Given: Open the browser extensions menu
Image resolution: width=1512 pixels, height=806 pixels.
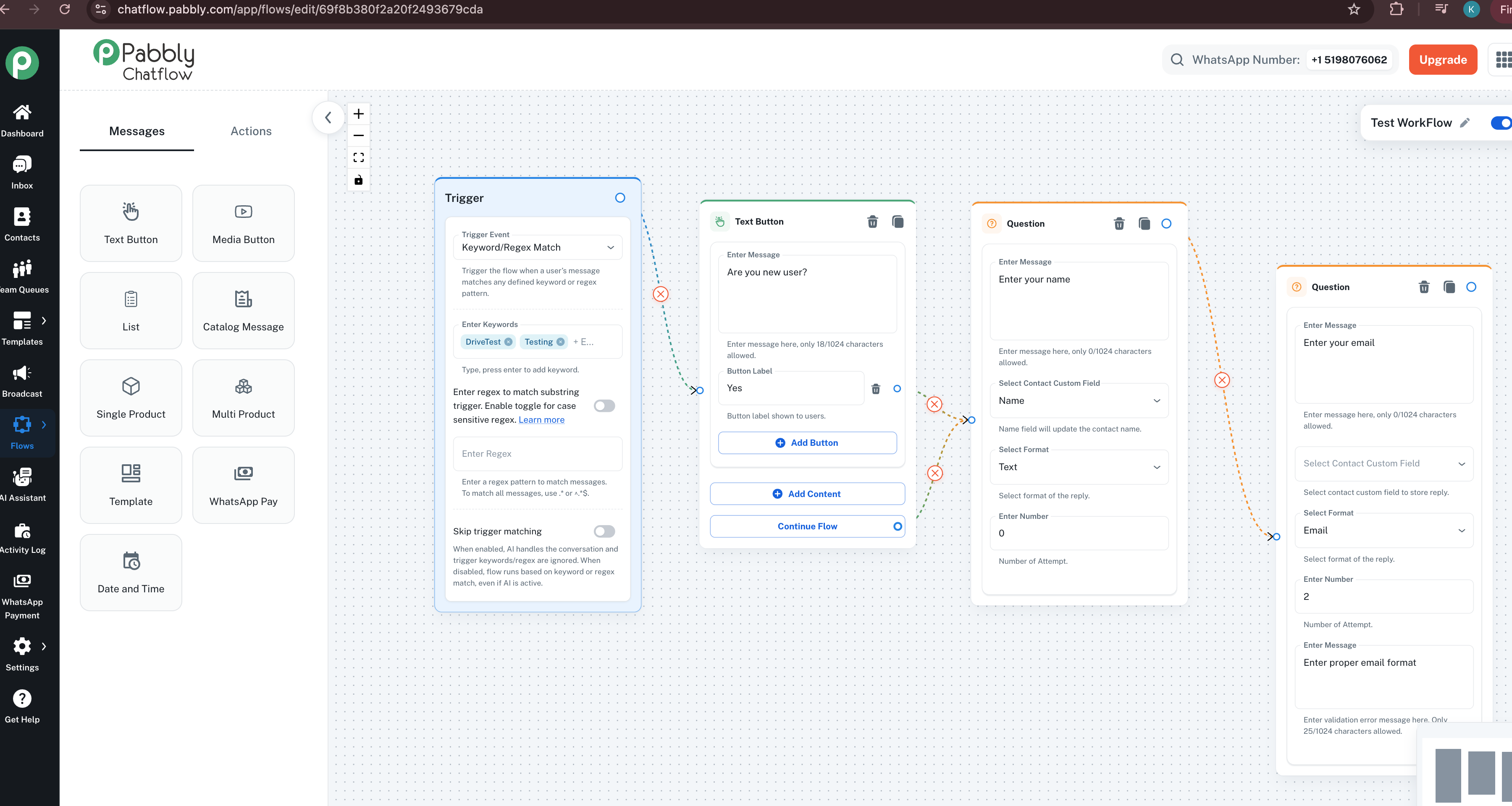Looking at the screenshot, I should (x=1397, y=9).
